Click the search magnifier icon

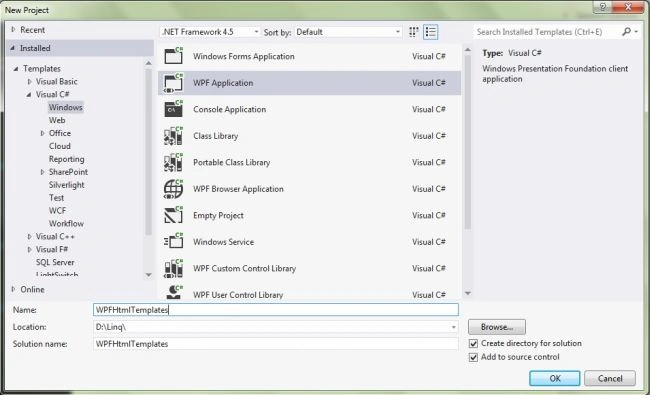coord(626,32)
